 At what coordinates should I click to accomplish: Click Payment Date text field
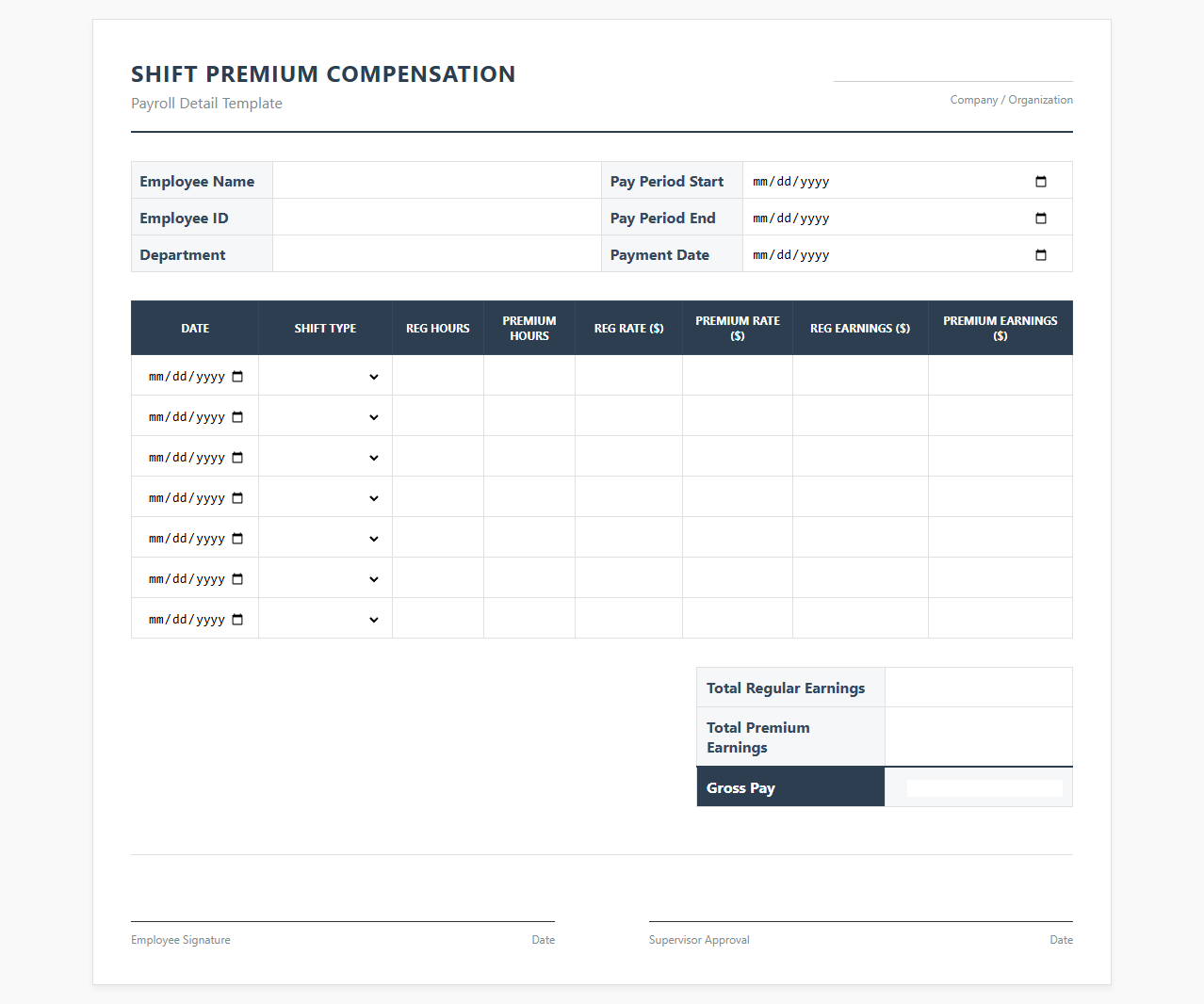(x=791, y=254)
